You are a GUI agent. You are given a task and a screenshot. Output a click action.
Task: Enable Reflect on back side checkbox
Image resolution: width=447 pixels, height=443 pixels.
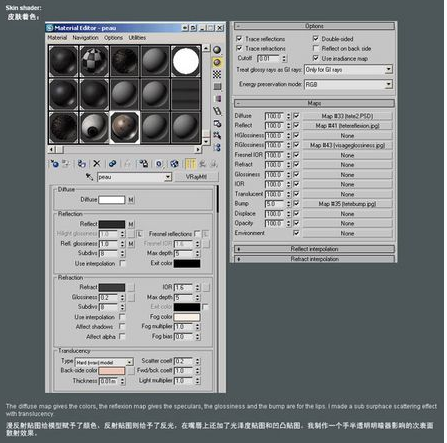pyautogui.click(x=316, y=48)
